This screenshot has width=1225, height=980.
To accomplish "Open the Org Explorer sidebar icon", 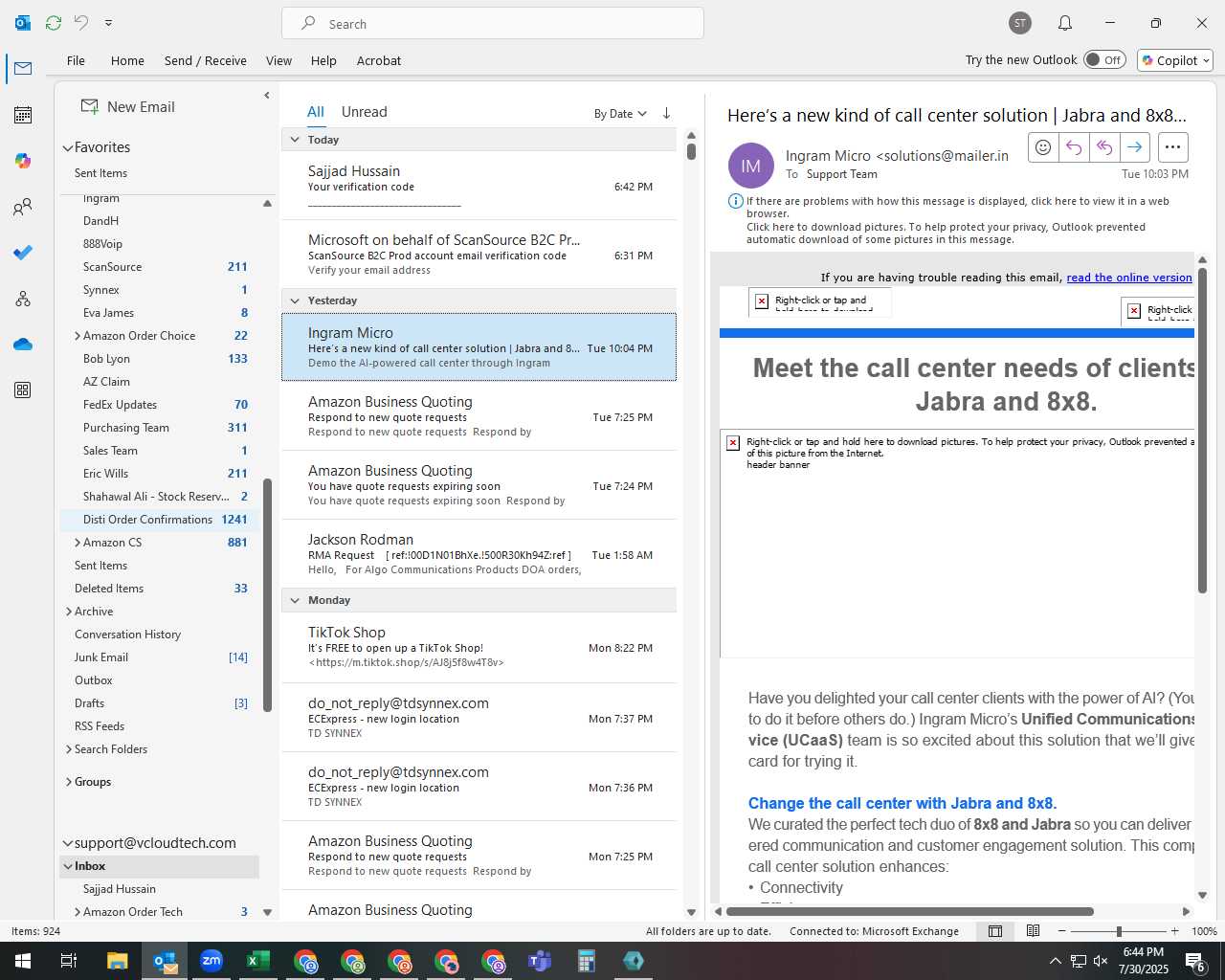I will (x=23, y=299).
